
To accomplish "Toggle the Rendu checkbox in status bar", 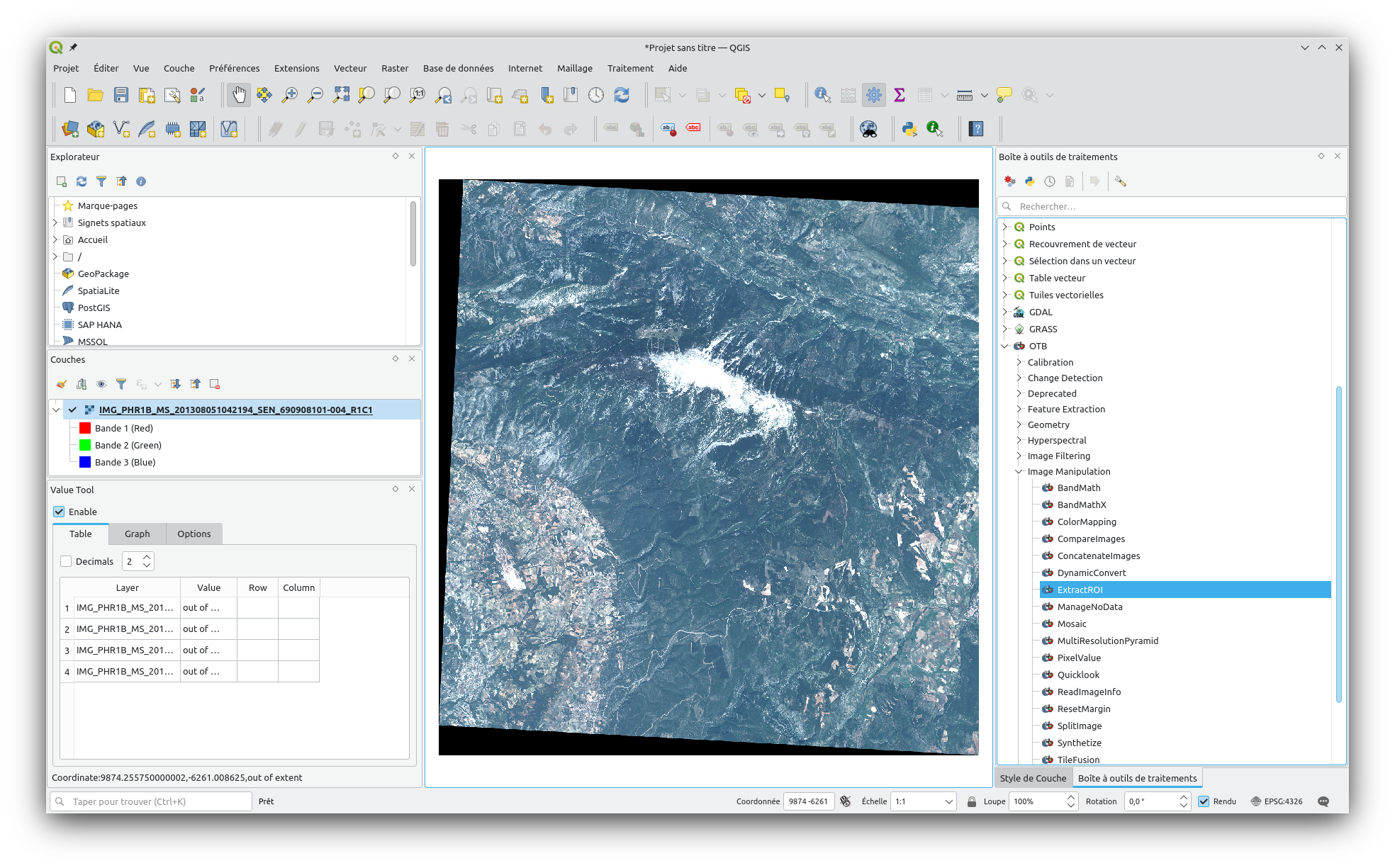I will tap(1204, 801).
